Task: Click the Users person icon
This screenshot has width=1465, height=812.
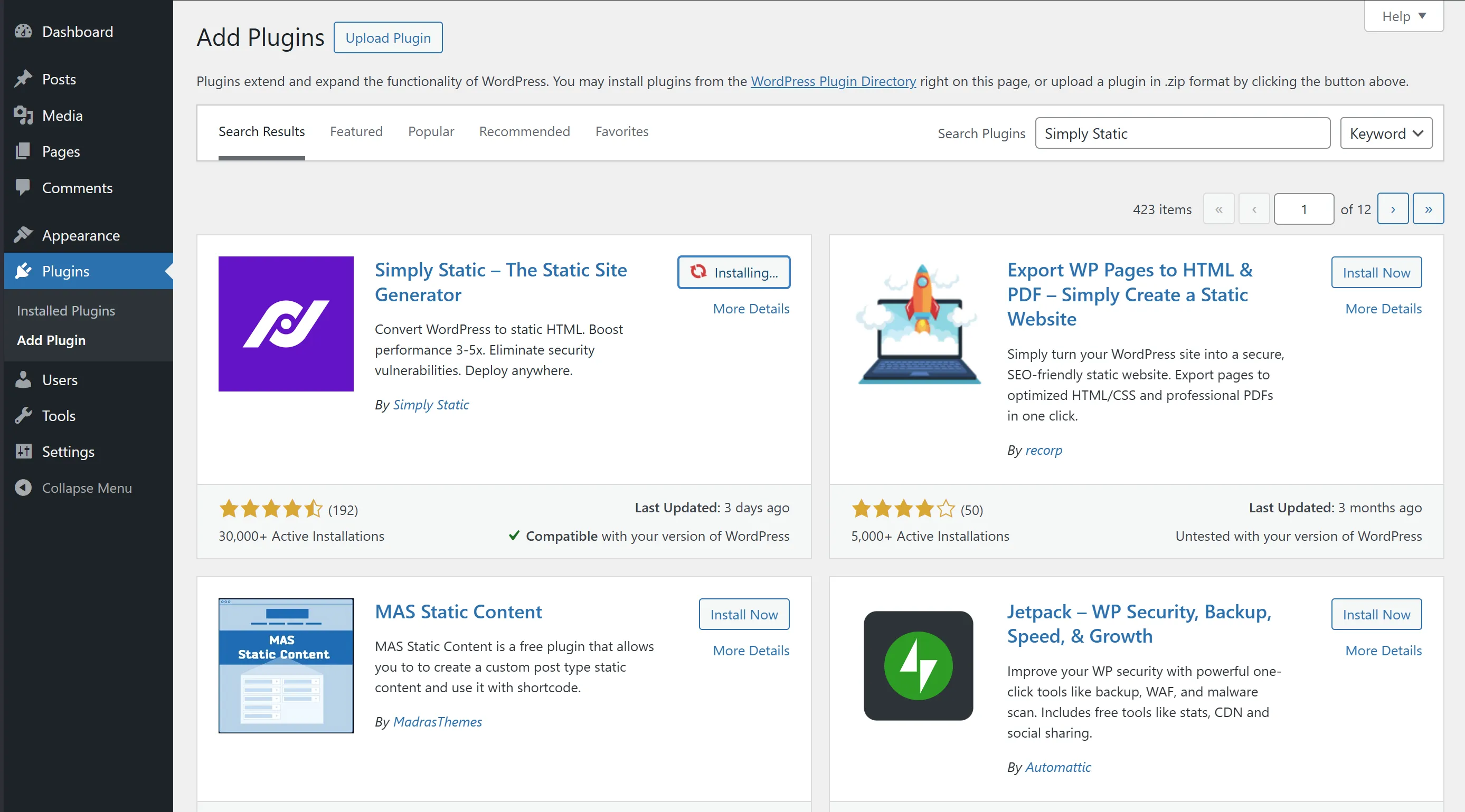Action: click(23, 379)
